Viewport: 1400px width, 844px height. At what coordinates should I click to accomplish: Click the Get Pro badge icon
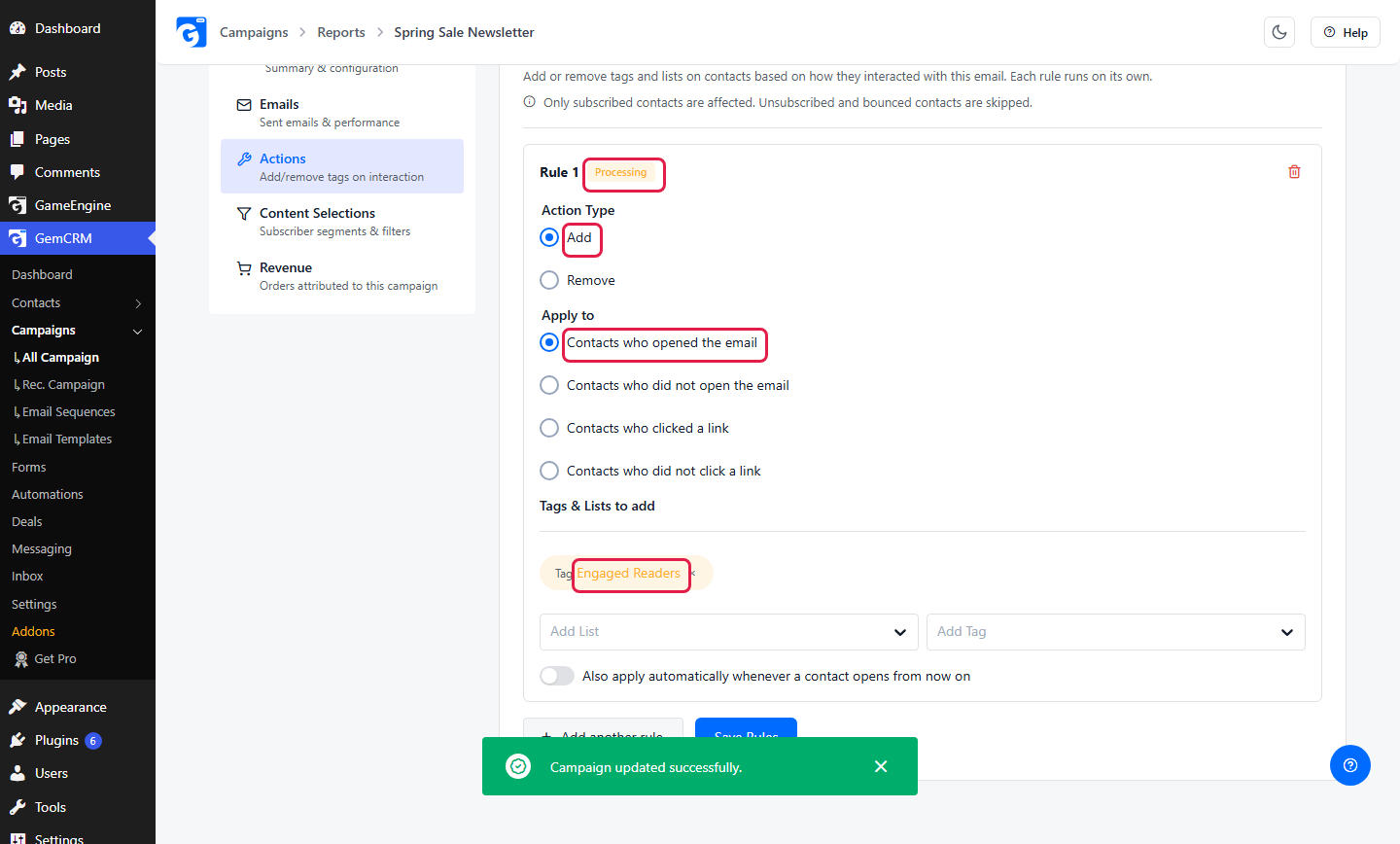21,658
